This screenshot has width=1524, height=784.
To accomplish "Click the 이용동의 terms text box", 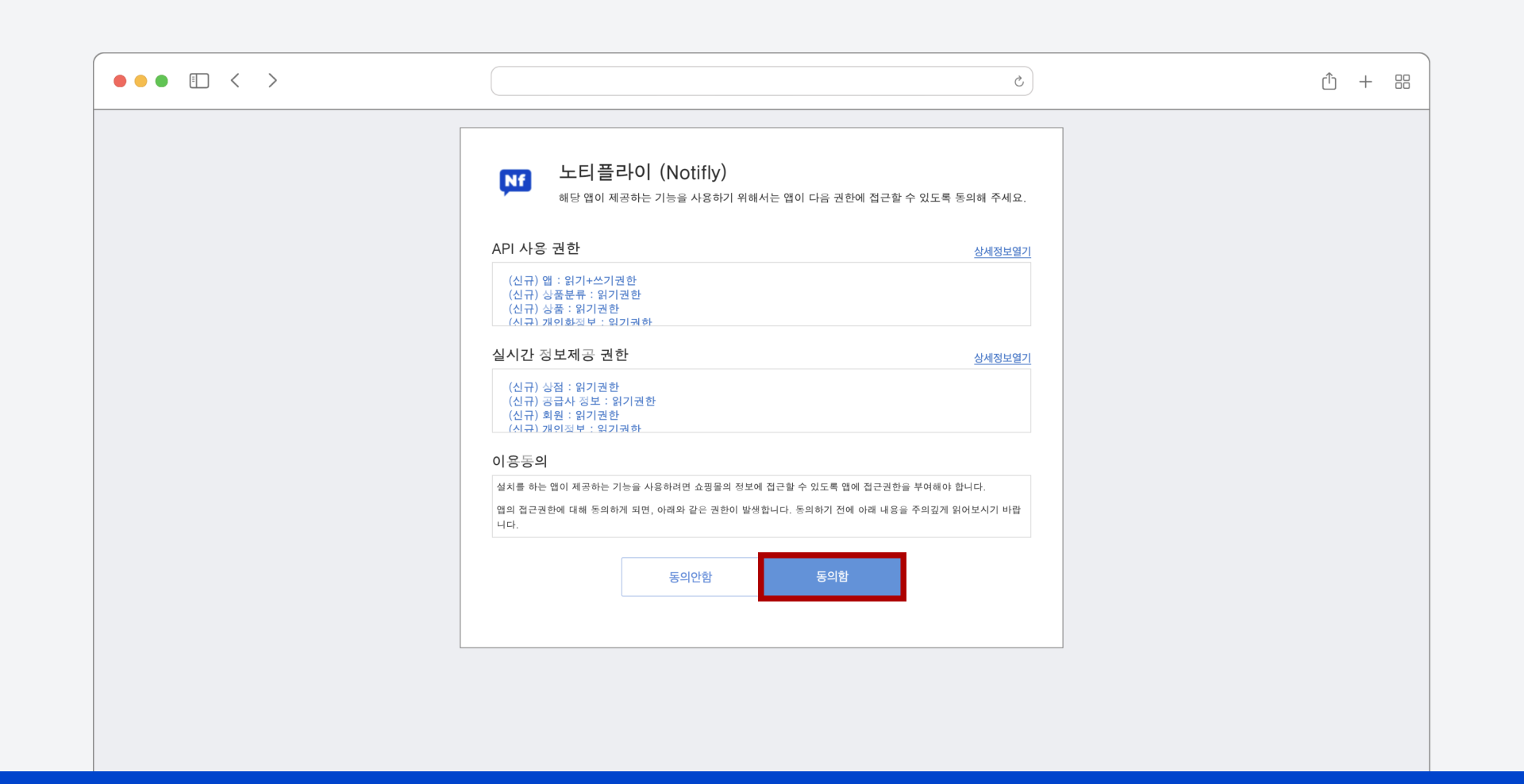I will 761,506.
